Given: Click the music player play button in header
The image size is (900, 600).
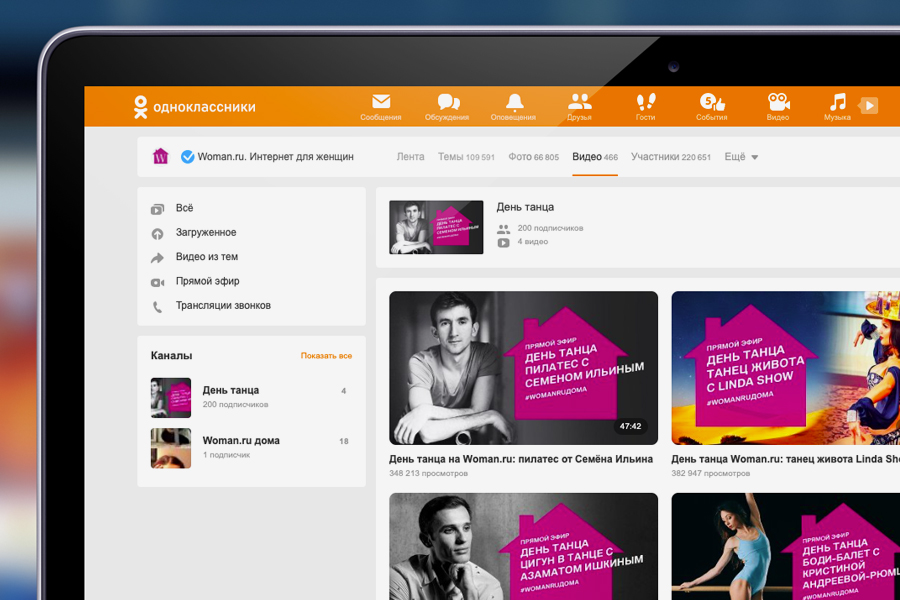Looking at the screenshot, I should [869, 106].
